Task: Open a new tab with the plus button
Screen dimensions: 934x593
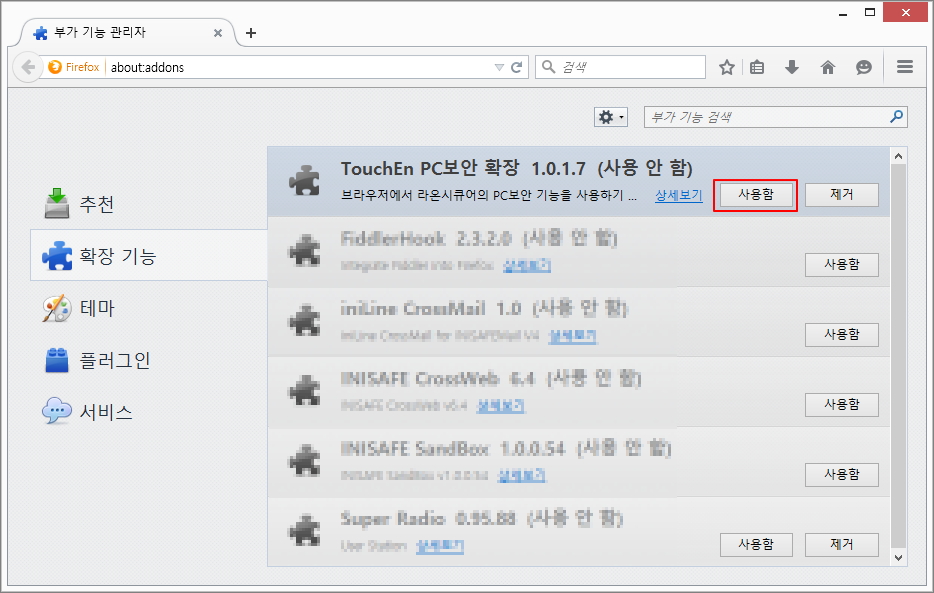Action: 251,33
